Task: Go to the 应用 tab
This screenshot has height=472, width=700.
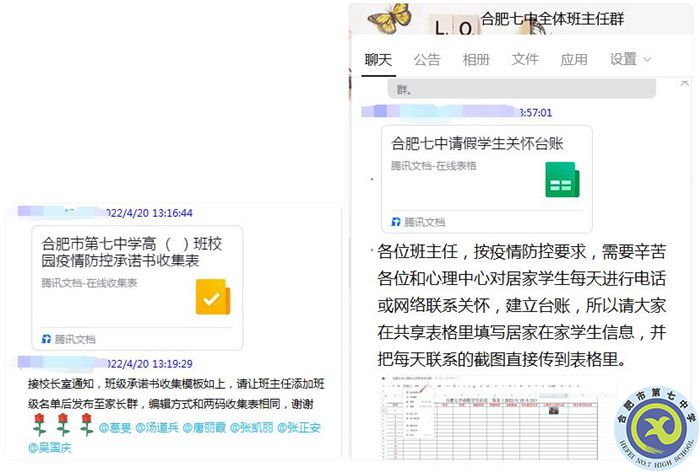Action: (x=574, y=59)
